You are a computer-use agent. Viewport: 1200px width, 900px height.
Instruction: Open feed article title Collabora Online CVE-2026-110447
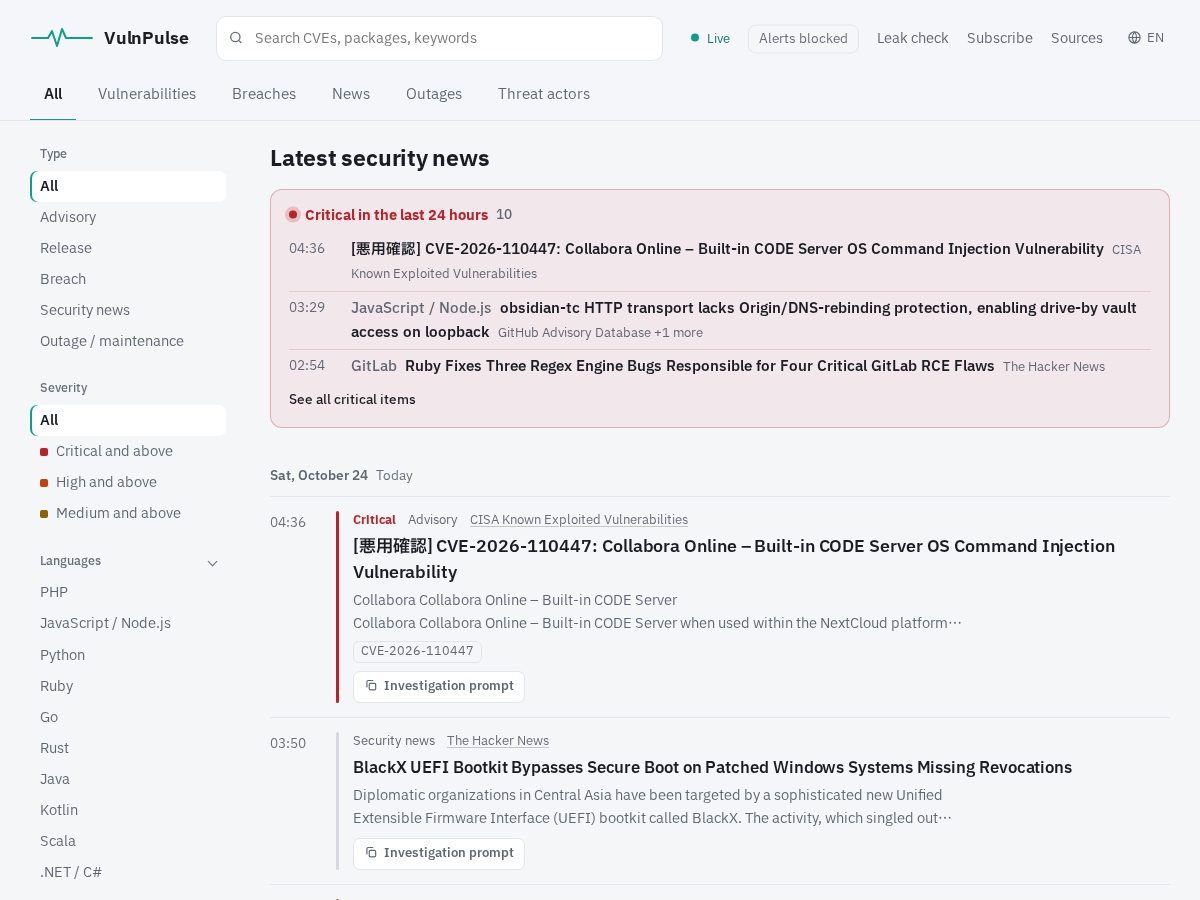734,559
